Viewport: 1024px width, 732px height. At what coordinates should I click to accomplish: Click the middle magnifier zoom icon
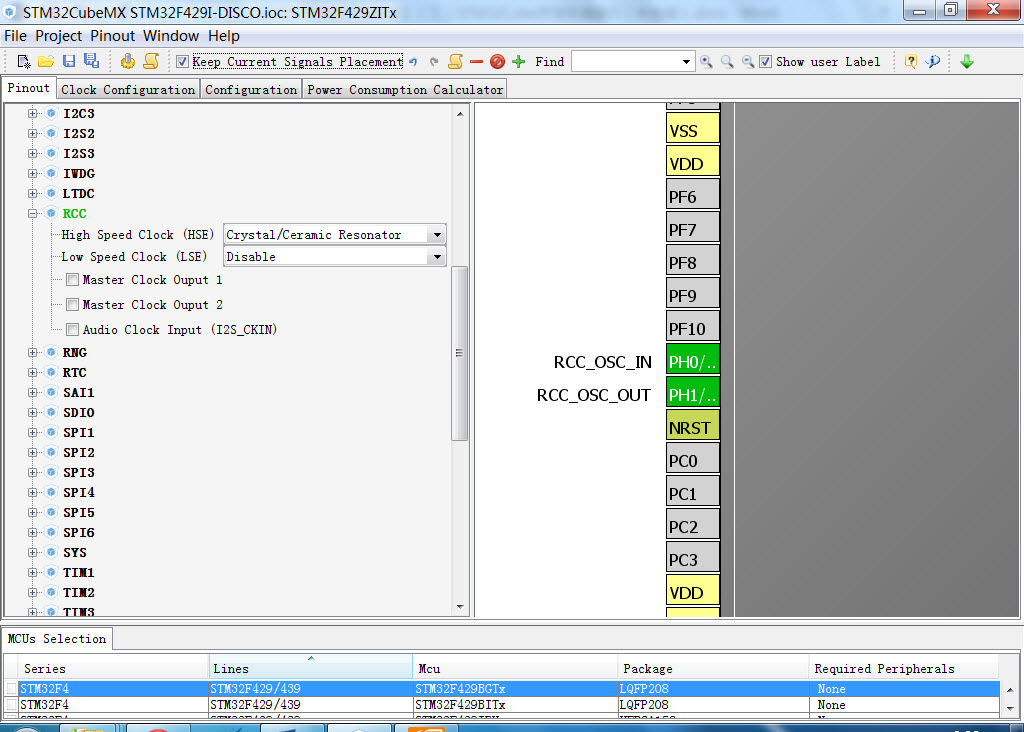[x=727, y=61]
